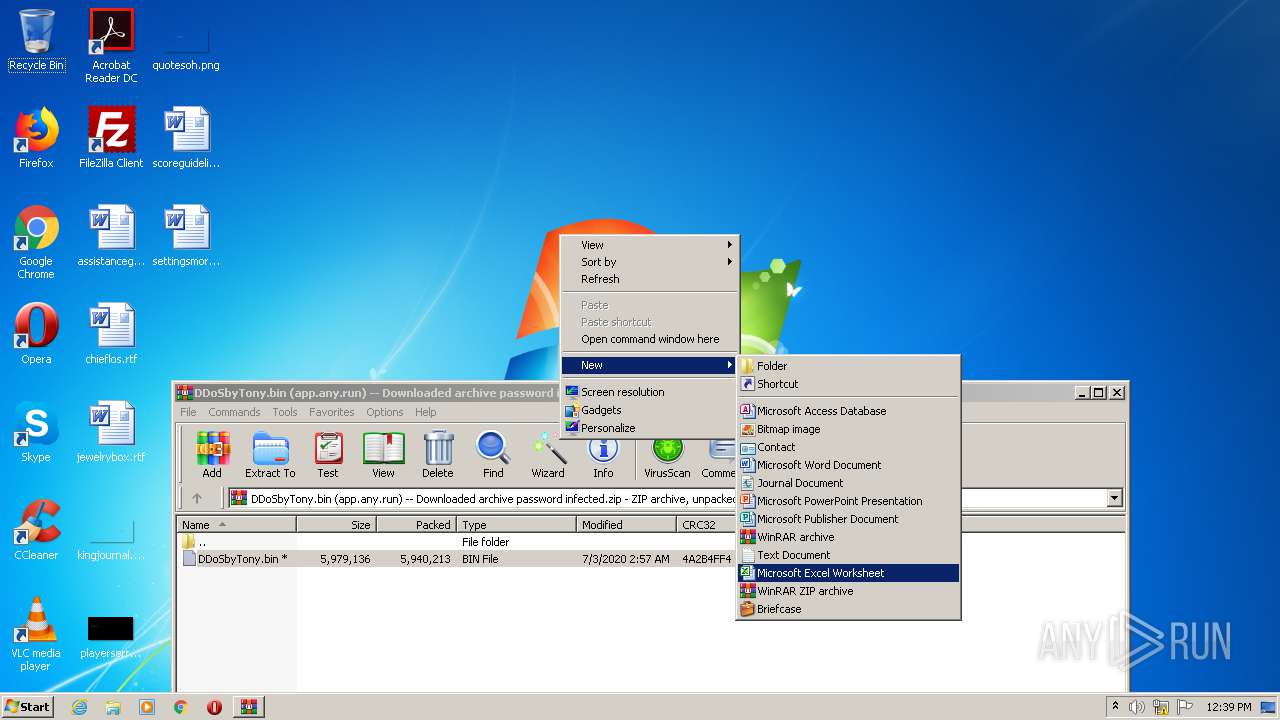
Task: Click the Find toolbar icon
Action: tap(493, 455)
